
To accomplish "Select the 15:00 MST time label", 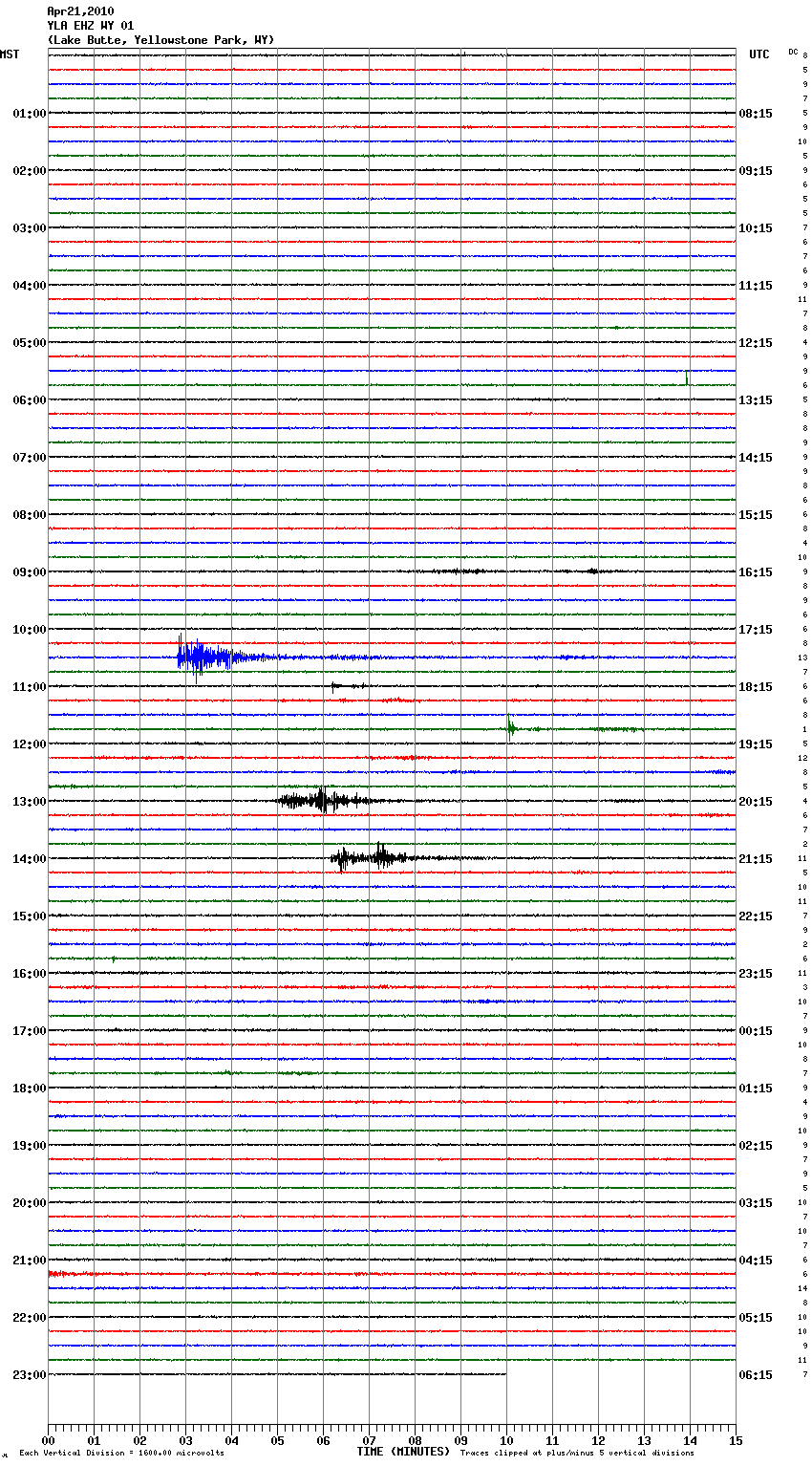I will click(30, 916).
